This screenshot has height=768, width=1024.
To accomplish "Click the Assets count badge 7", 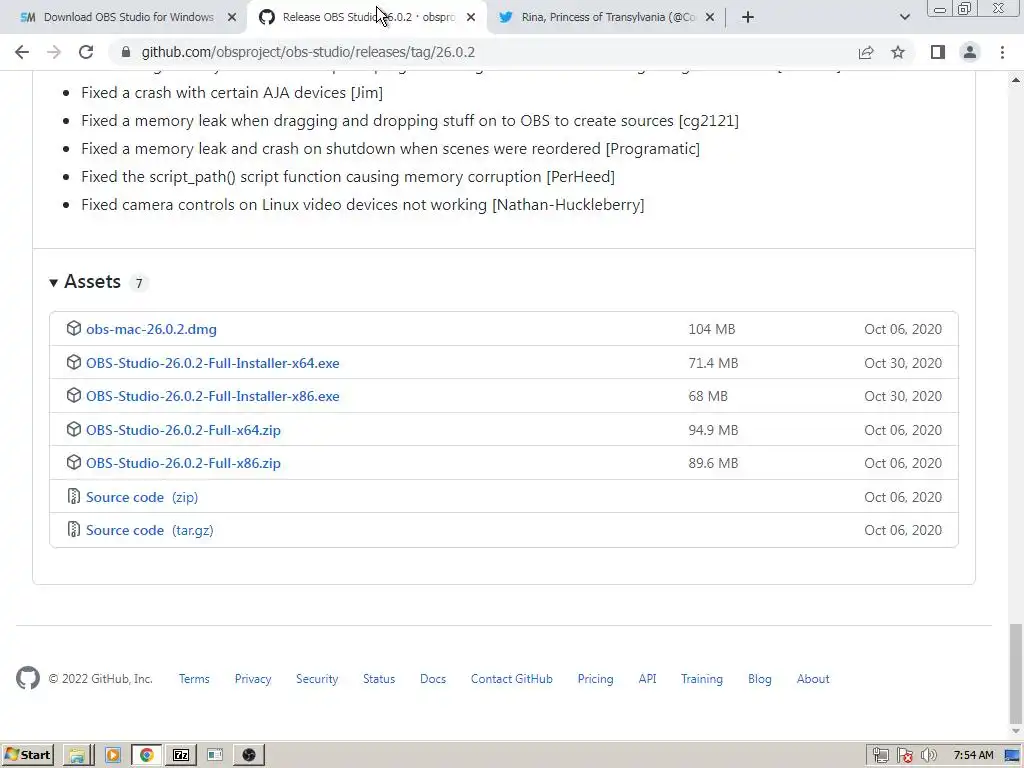I will (138, 283).
